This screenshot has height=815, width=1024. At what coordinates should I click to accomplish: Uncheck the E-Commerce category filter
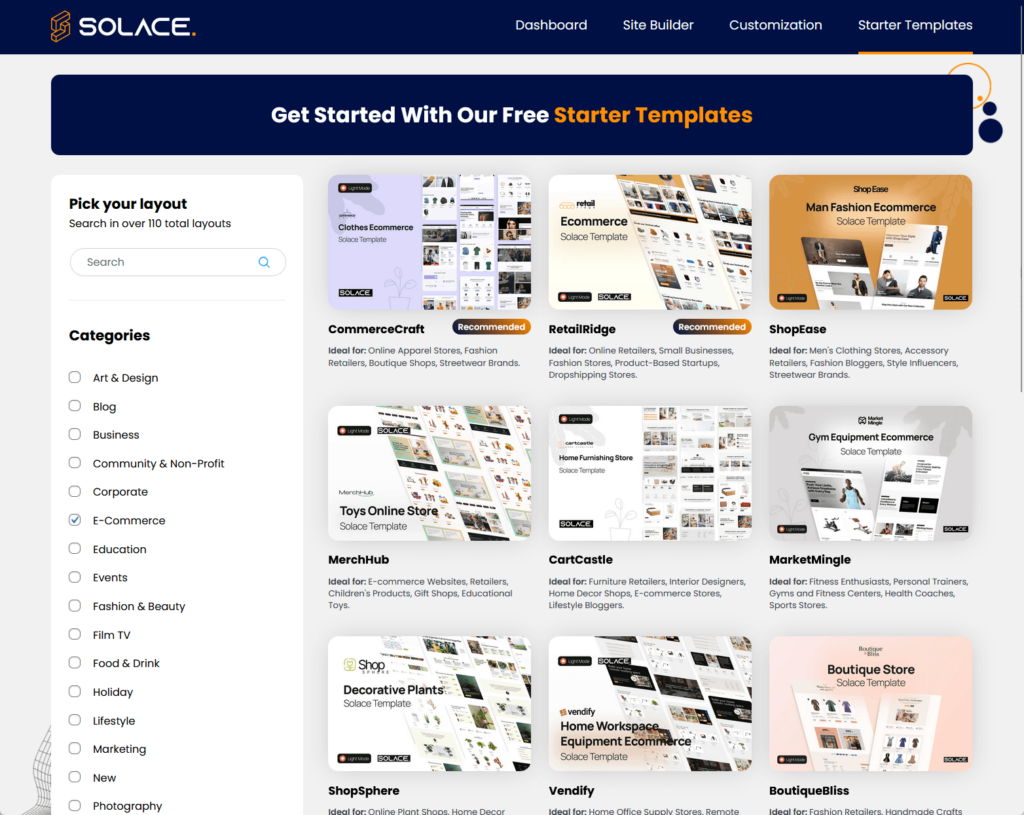[74, 520]
